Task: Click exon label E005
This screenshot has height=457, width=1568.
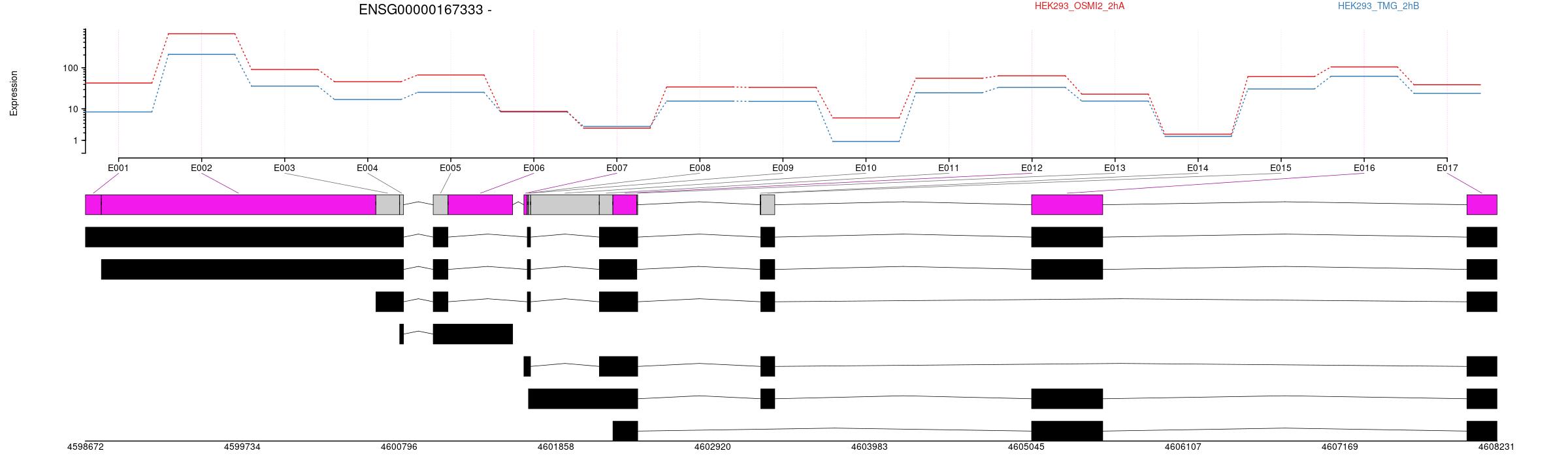Action: (450, 168)
